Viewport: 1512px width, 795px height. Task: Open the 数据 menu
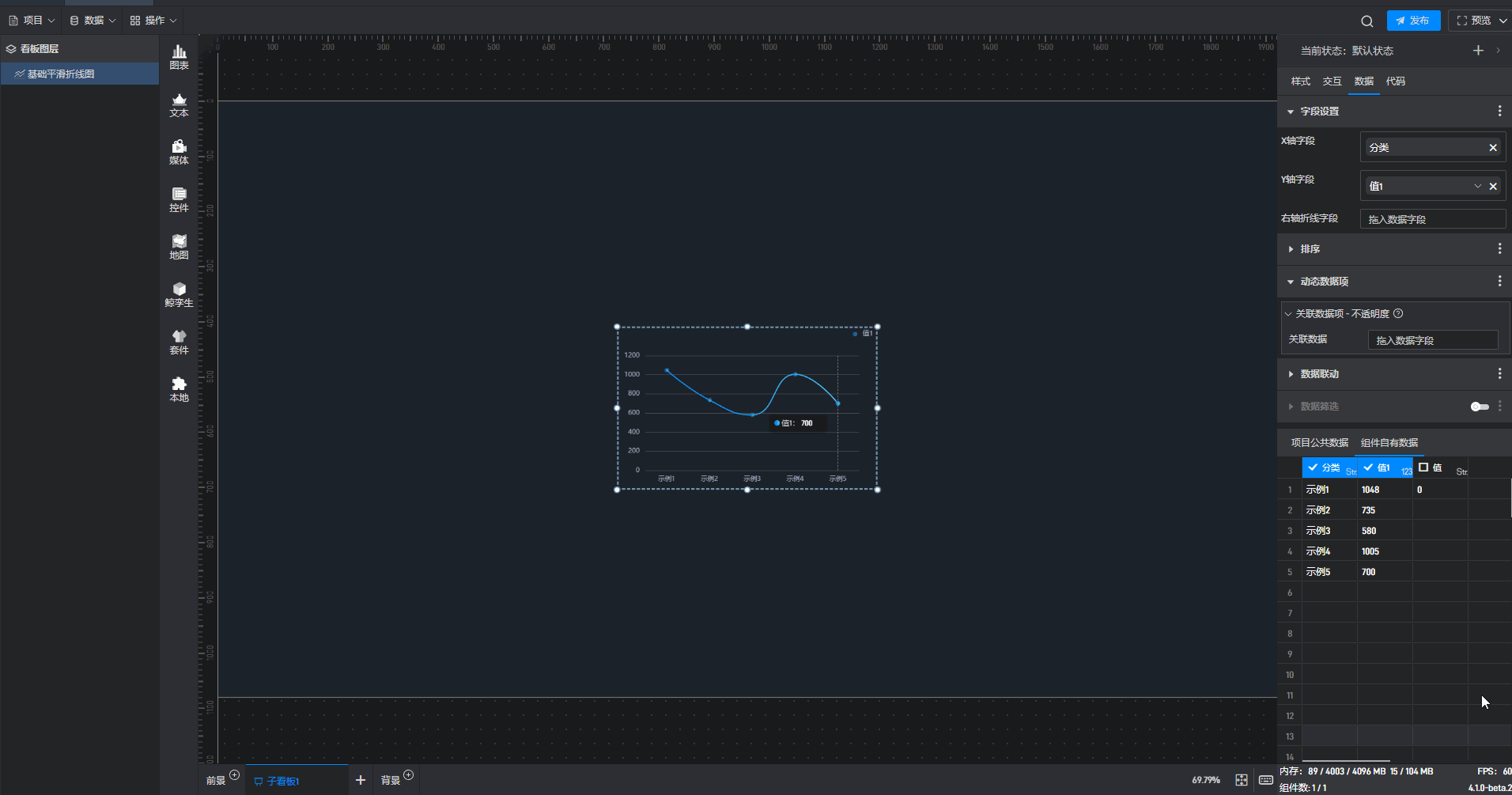(x=93, y=21)
